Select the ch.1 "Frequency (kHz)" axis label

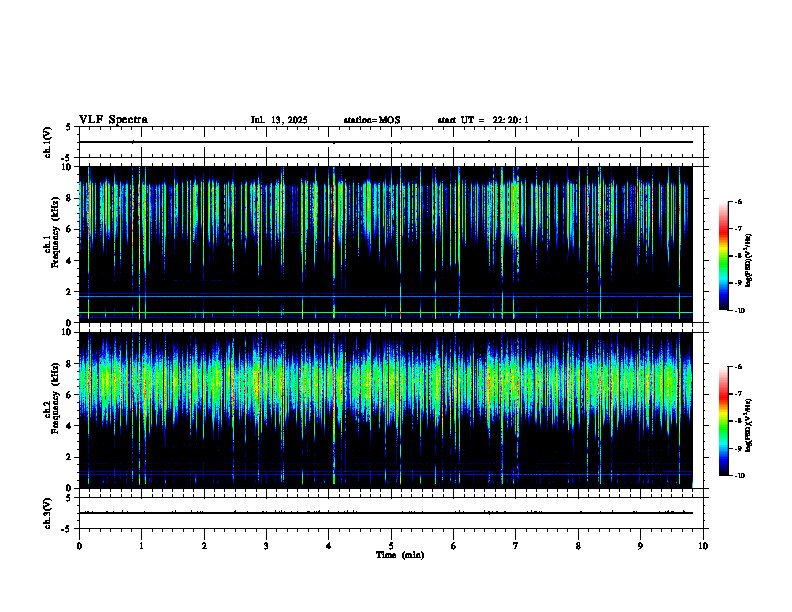pos(55,232)
